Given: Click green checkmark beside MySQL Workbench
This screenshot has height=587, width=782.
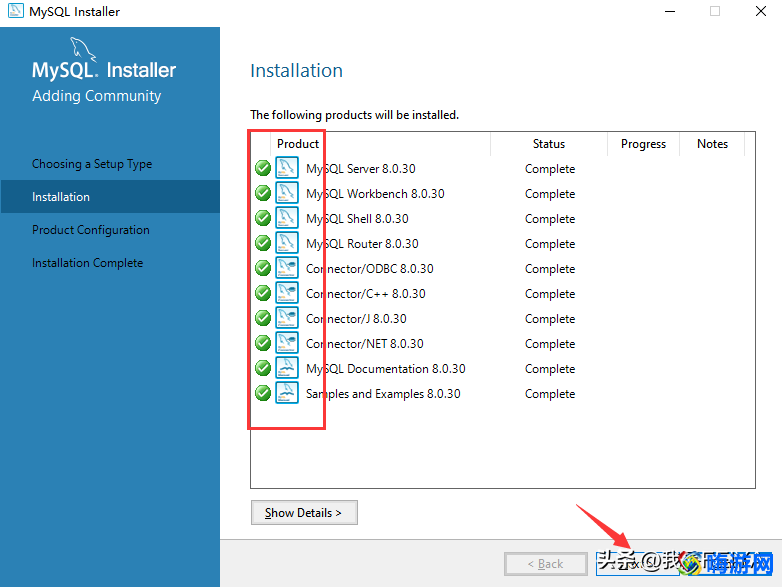Looking at the screenshot, I should 263,193.
